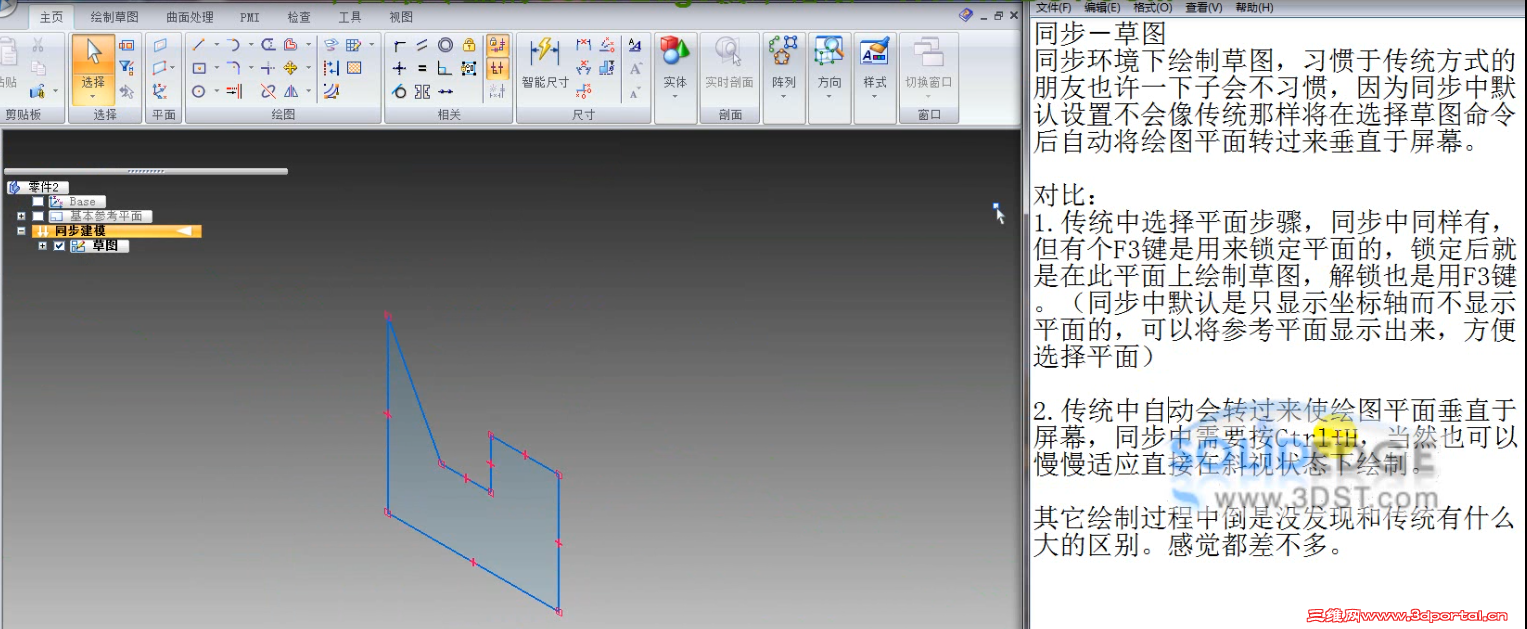Collapse the 同步建模 tree node

tap(21, 231)
